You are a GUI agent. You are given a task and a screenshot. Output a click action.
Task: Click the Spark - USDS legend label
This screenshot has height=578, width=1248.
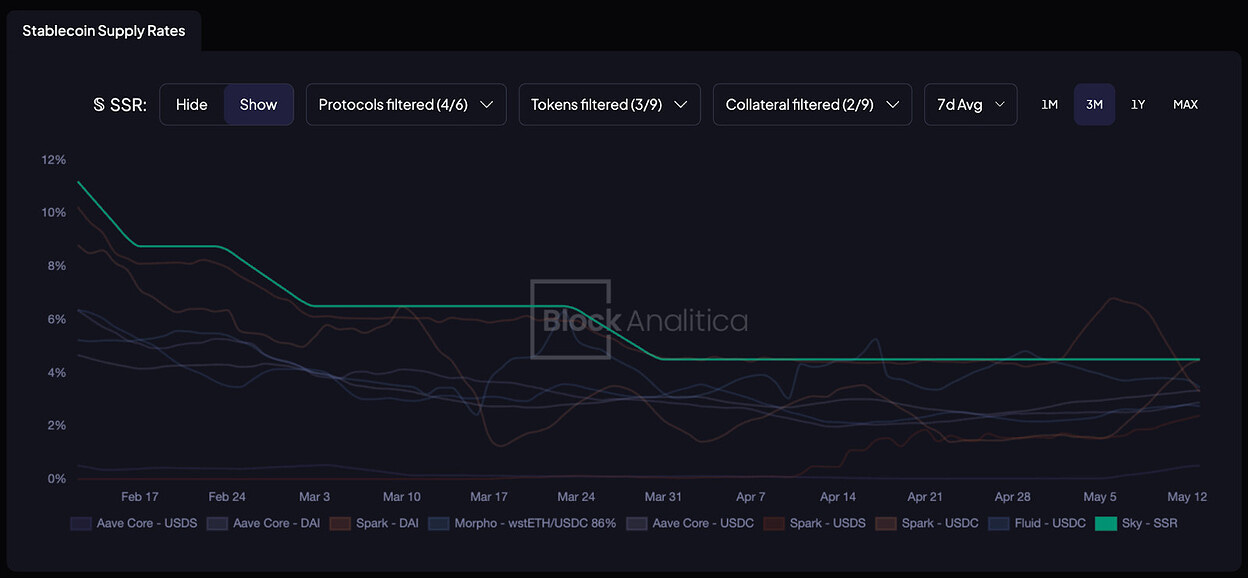point(828,523)
